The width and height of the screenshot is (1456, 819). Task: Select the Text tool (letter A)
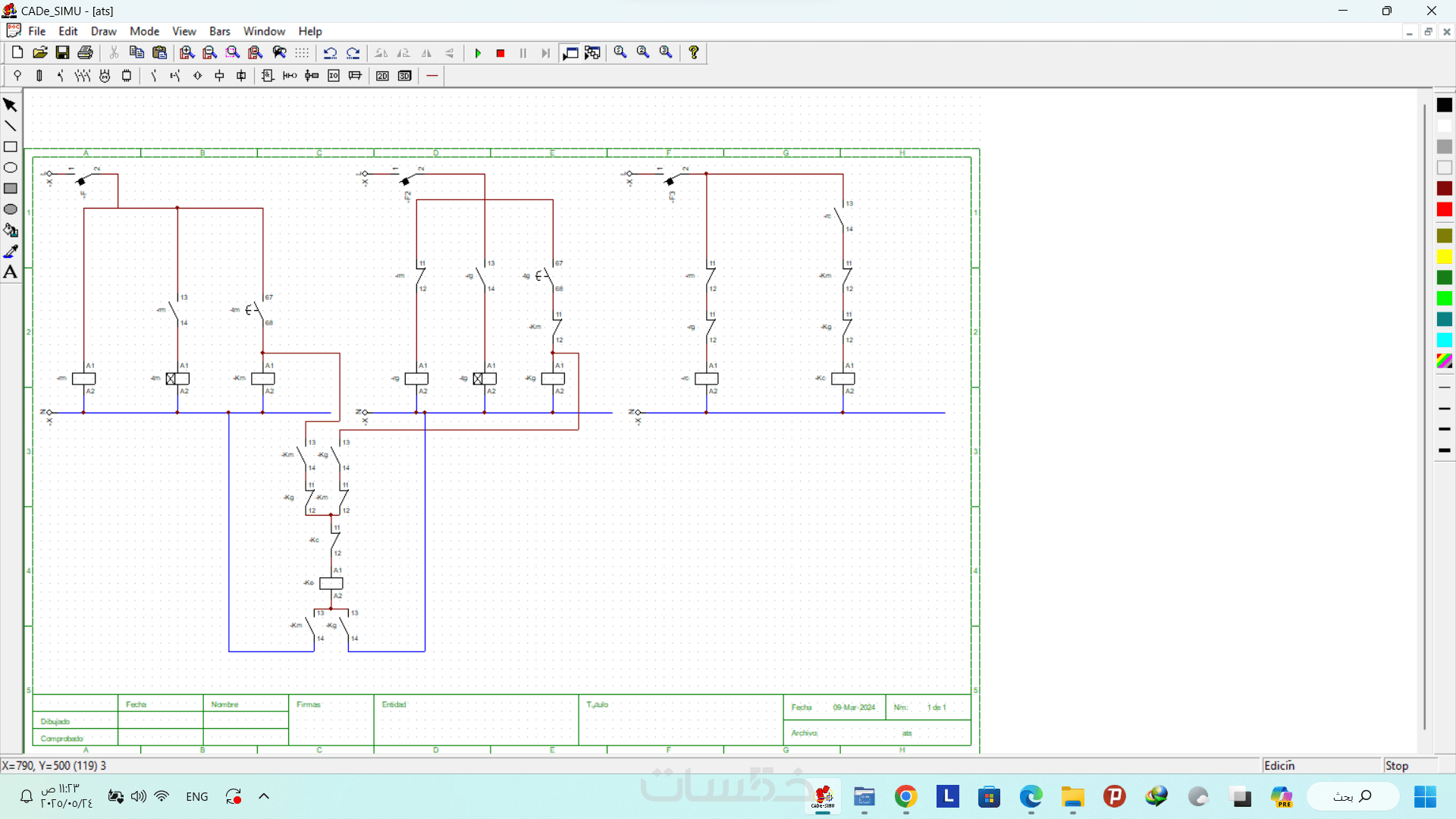11,272
